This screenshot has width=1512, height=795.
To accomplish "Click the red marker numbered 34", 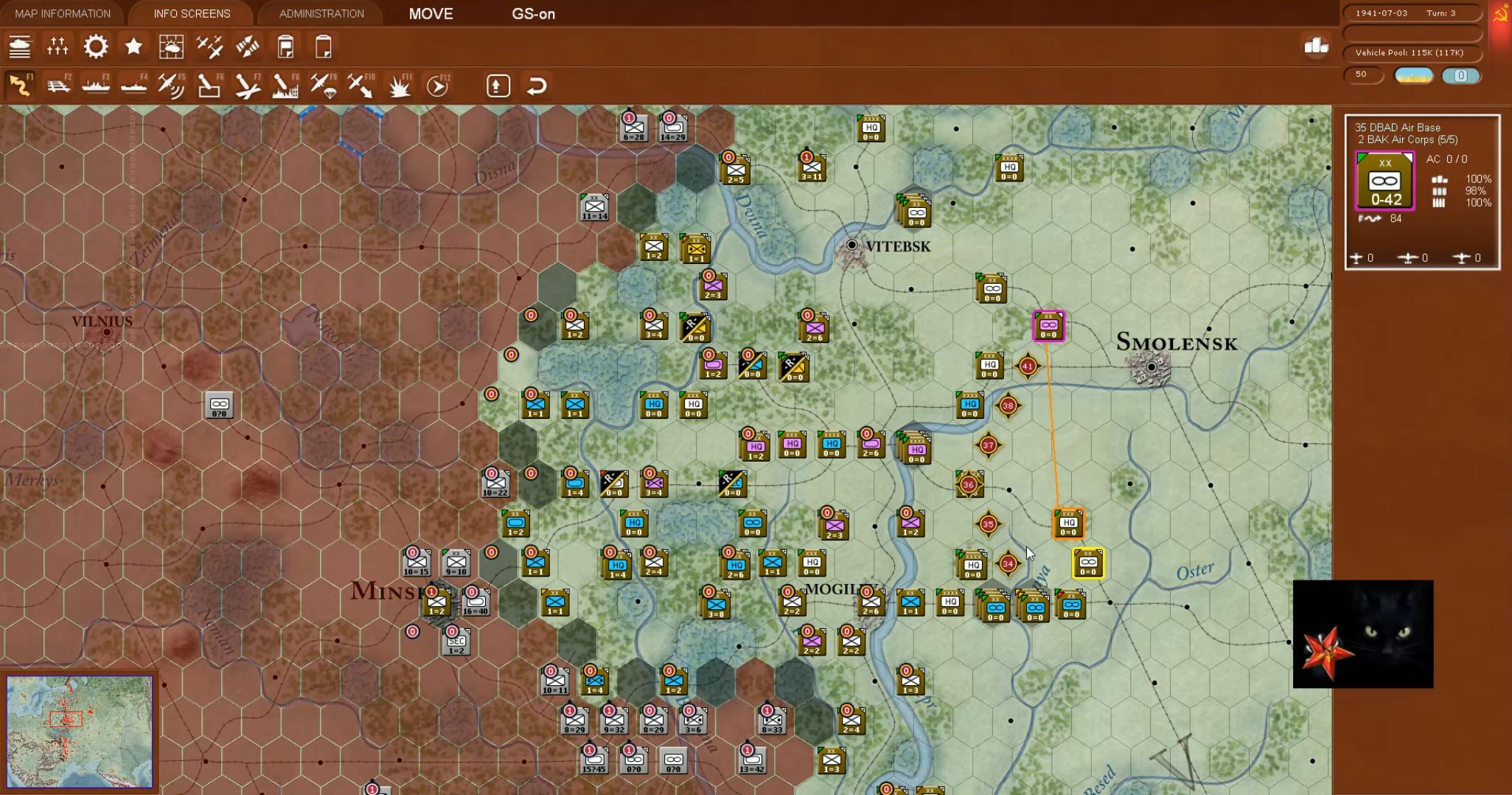I will coord(1008,563).
